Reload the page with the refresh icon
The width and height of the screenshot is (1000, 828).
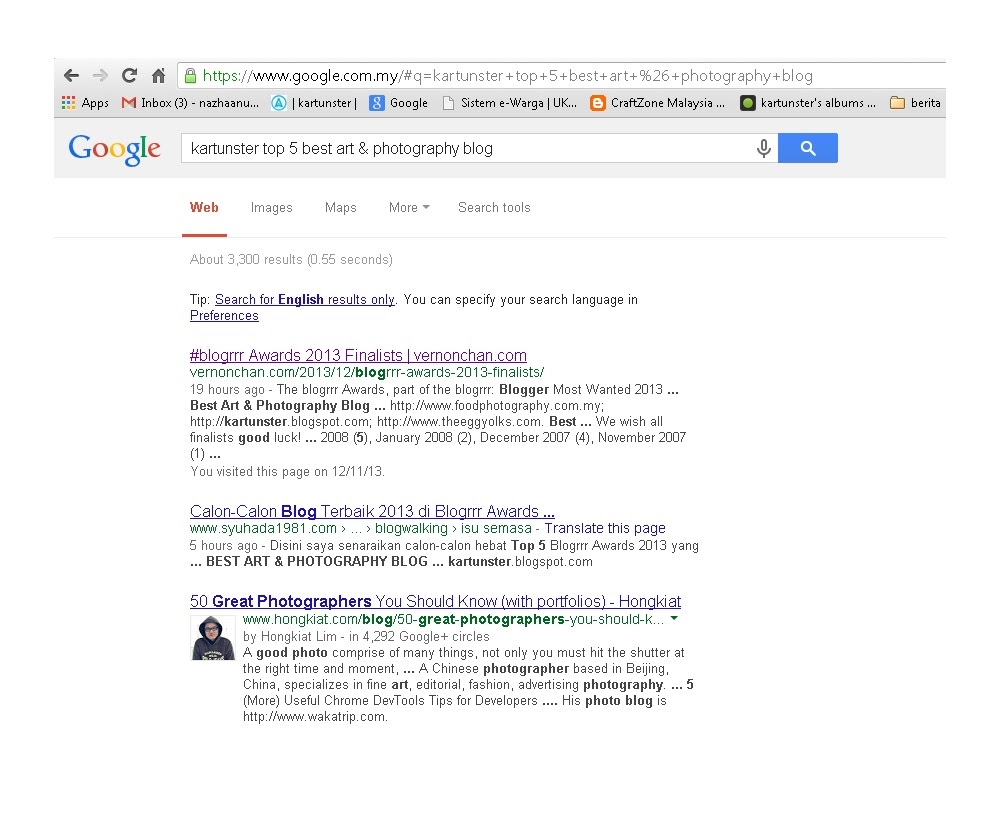pyautogui.click(x=129, y=76)
